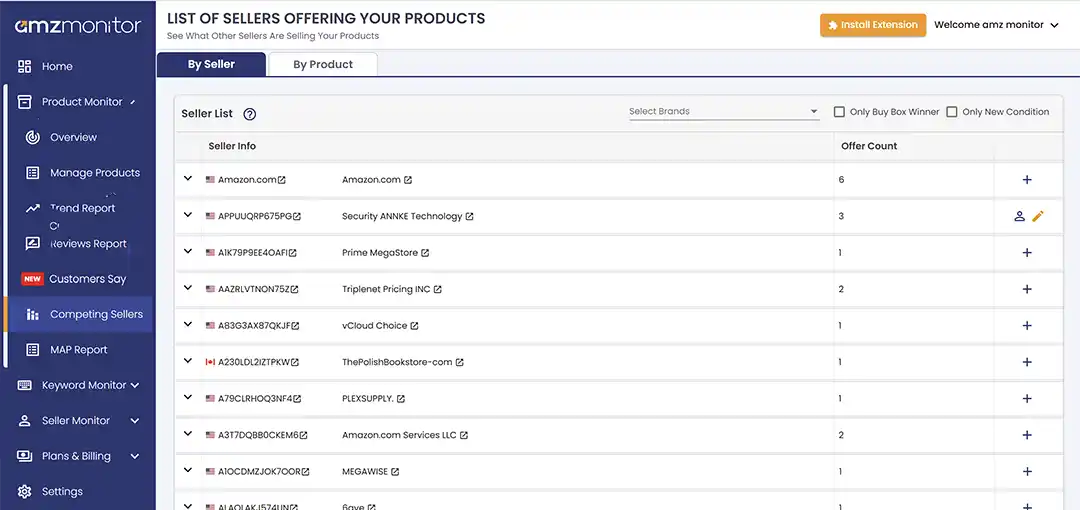The height and width of the screenshot is (510, 1080).
Task: Click plus icon in MEGAWISE row
Action: click(1027, 472)
